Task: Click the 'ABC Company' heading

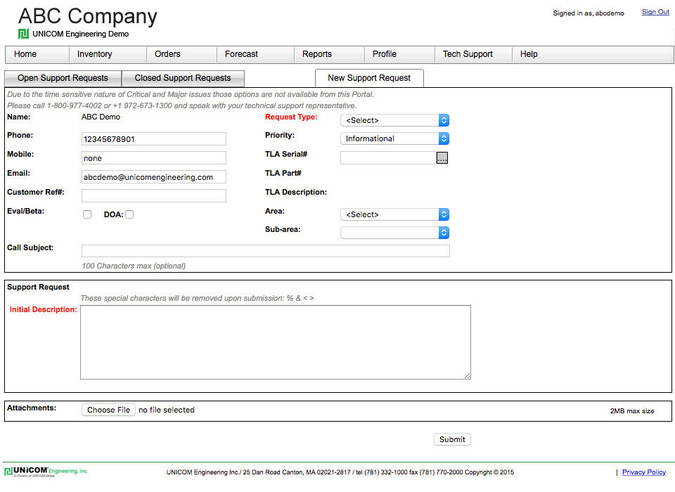Action: 88,16
